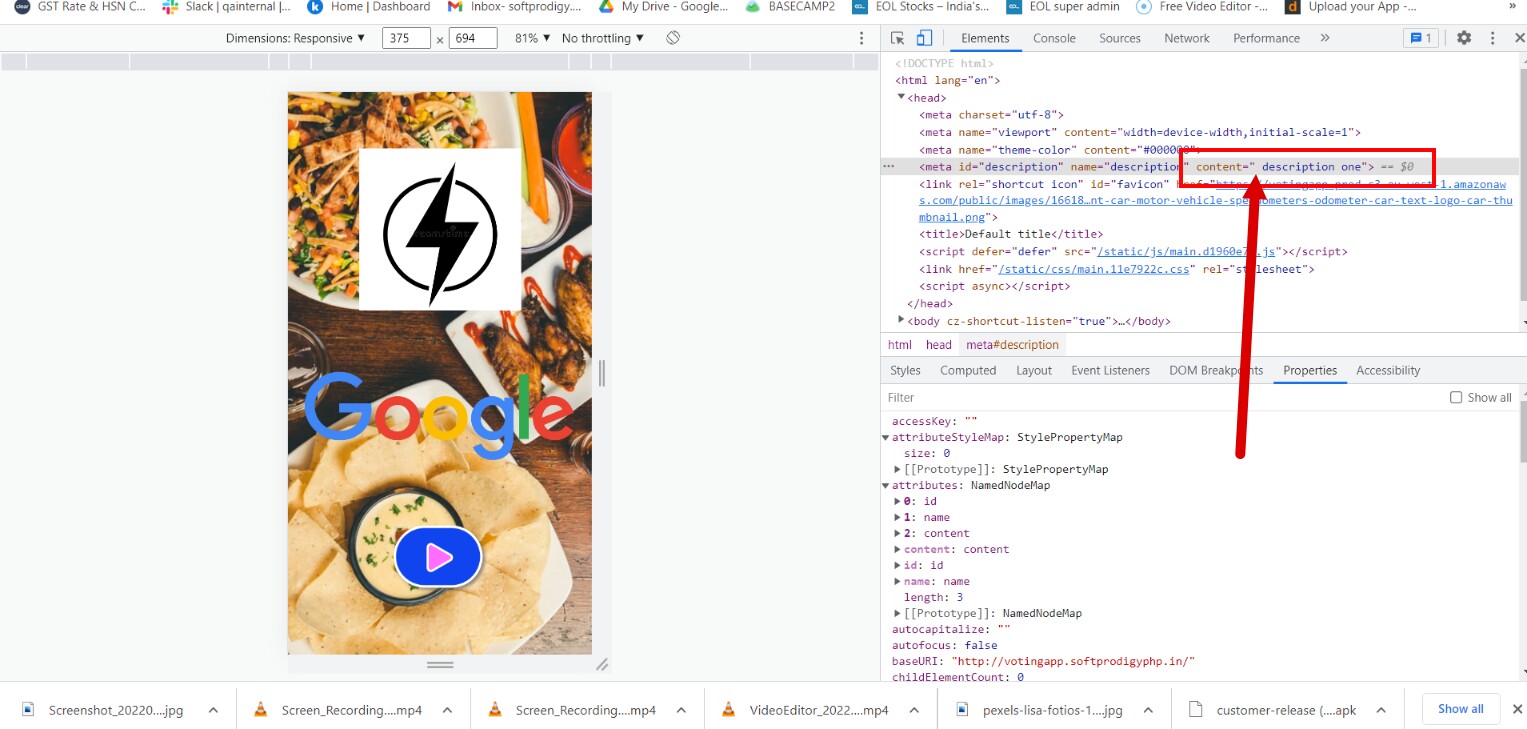Click the viewport height field showing 694
1527x729 pixels.
(473, 38)
